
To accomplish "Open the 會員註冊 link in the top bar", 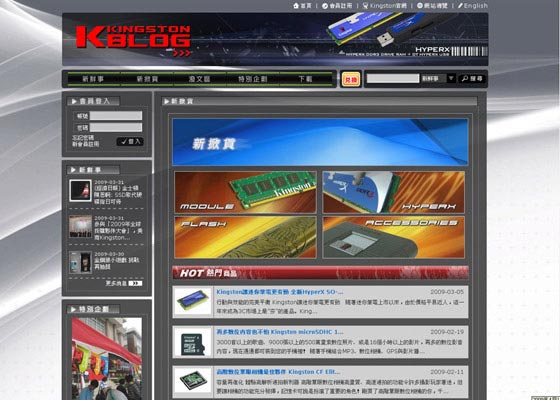I will pos(340,6).
